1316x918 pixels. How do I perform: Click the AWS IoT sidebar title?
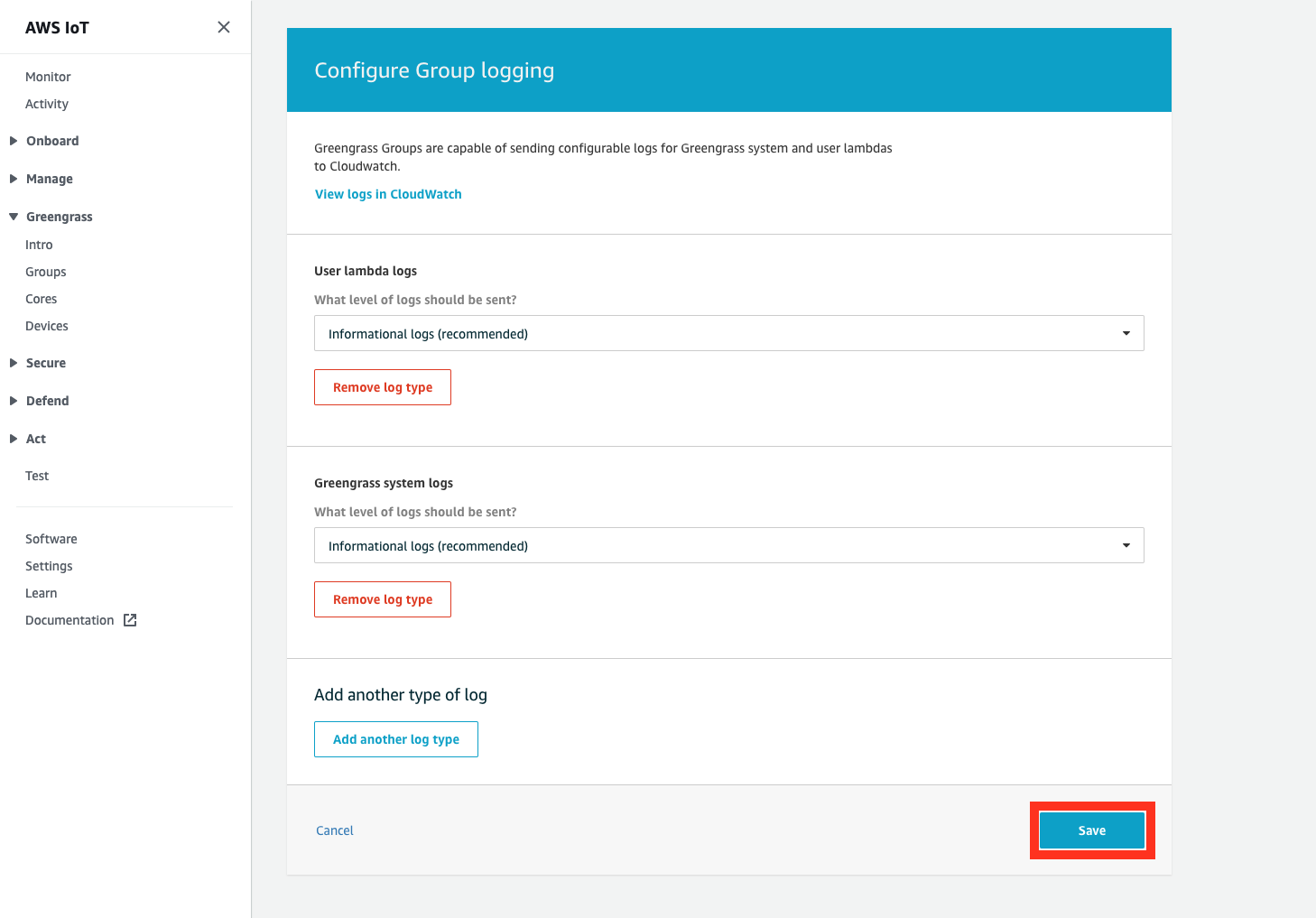pyautogui.click(x=57, y=28)
